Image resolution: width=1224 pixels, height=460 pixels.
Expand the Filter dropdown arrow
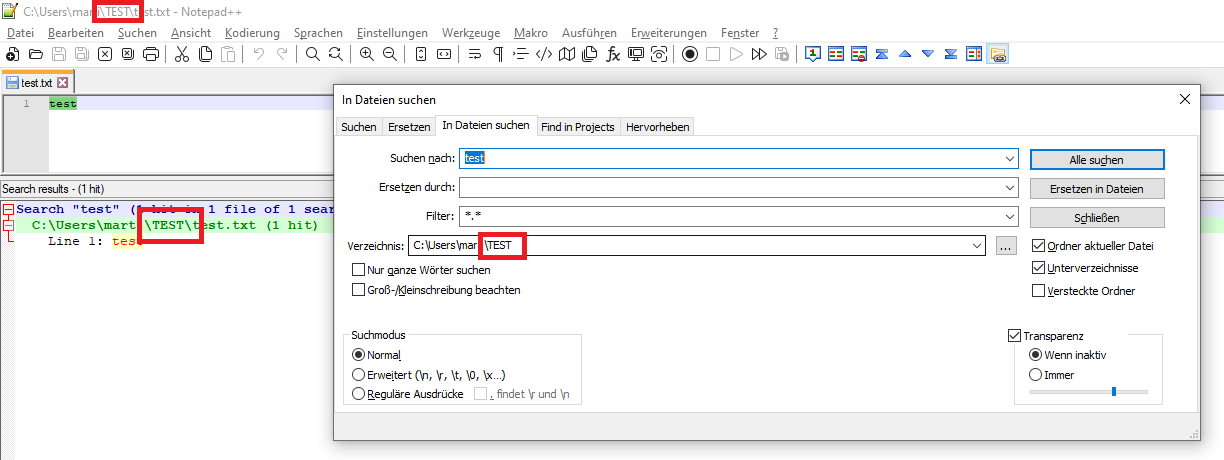tap(1010, 216)
